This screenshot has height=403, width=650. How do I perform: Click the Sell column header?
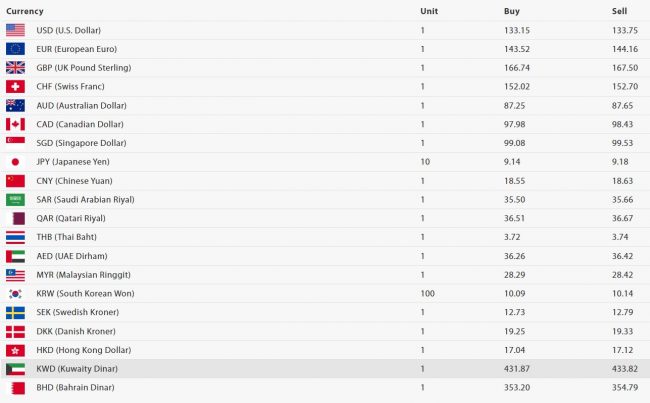(x=619, y=11)
